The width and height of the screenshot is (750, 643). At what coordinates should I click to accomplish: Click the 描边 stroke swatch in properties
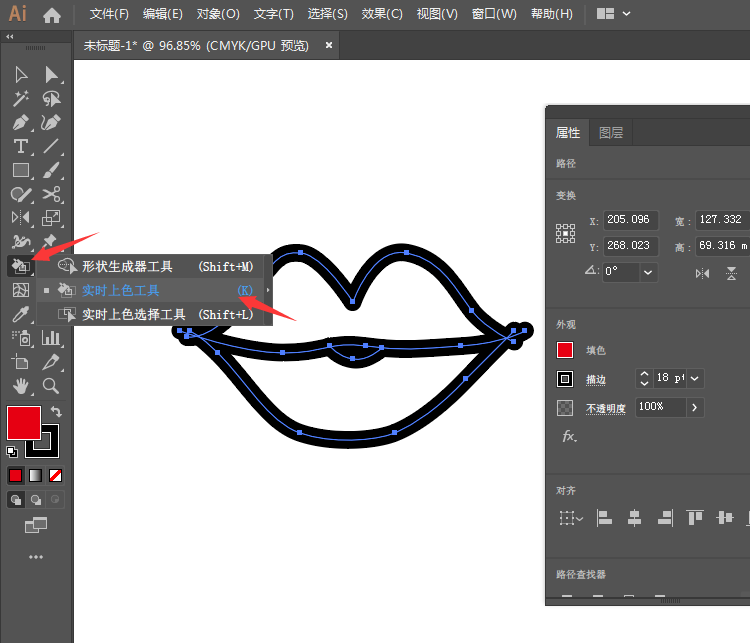tap(565, 379)
